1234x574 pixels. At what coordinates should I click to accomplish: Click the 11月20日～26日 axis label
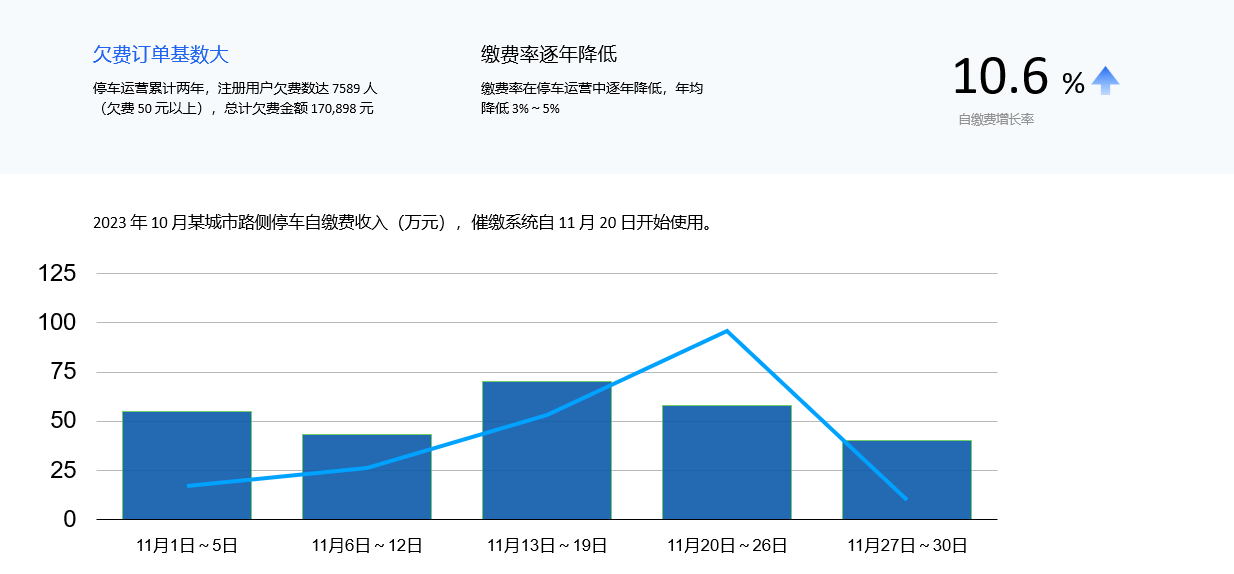727,546
